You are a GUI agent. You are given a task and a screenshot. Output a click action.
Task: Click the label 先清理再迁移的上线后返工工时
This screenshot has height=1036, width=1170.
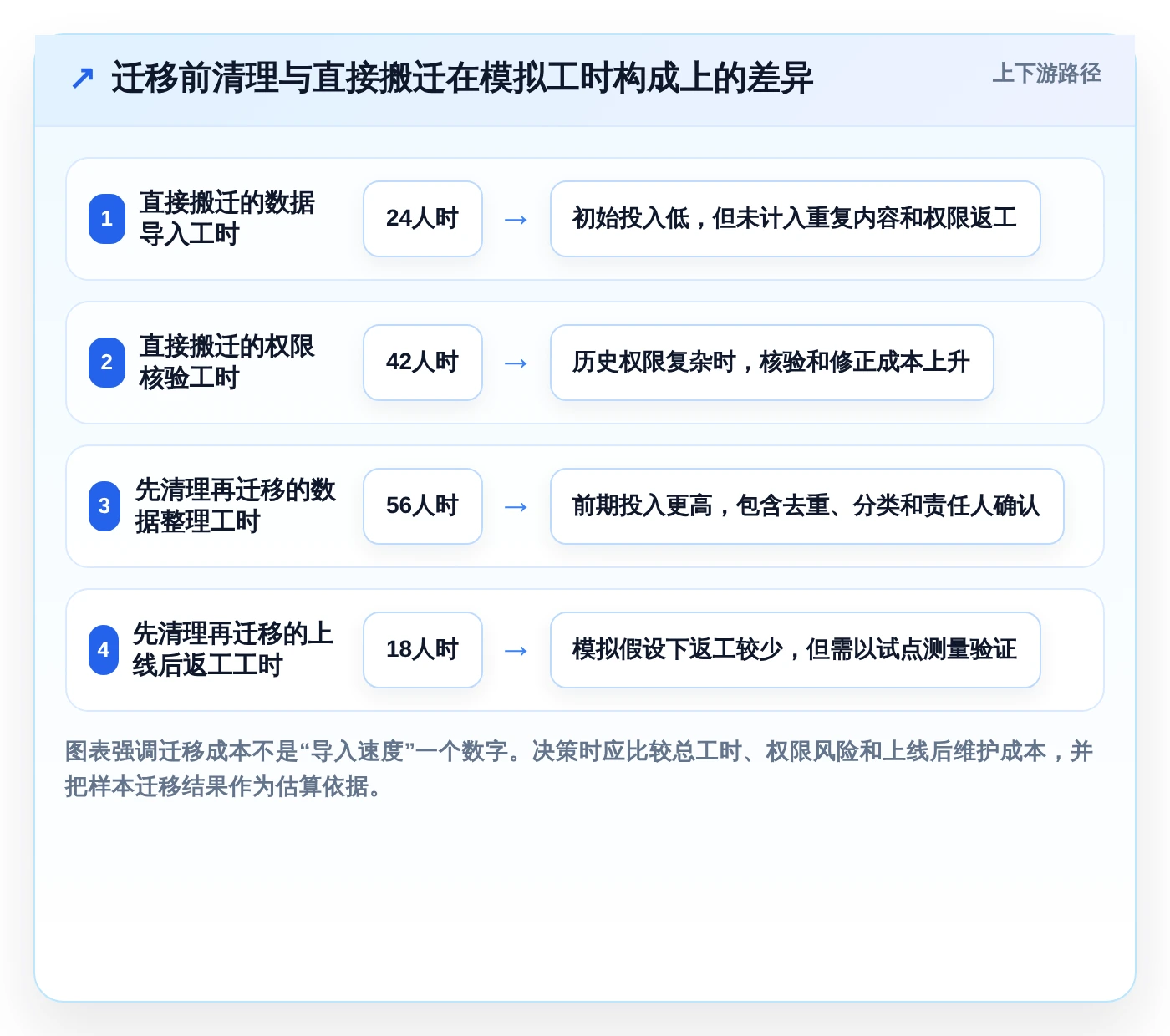233,650
